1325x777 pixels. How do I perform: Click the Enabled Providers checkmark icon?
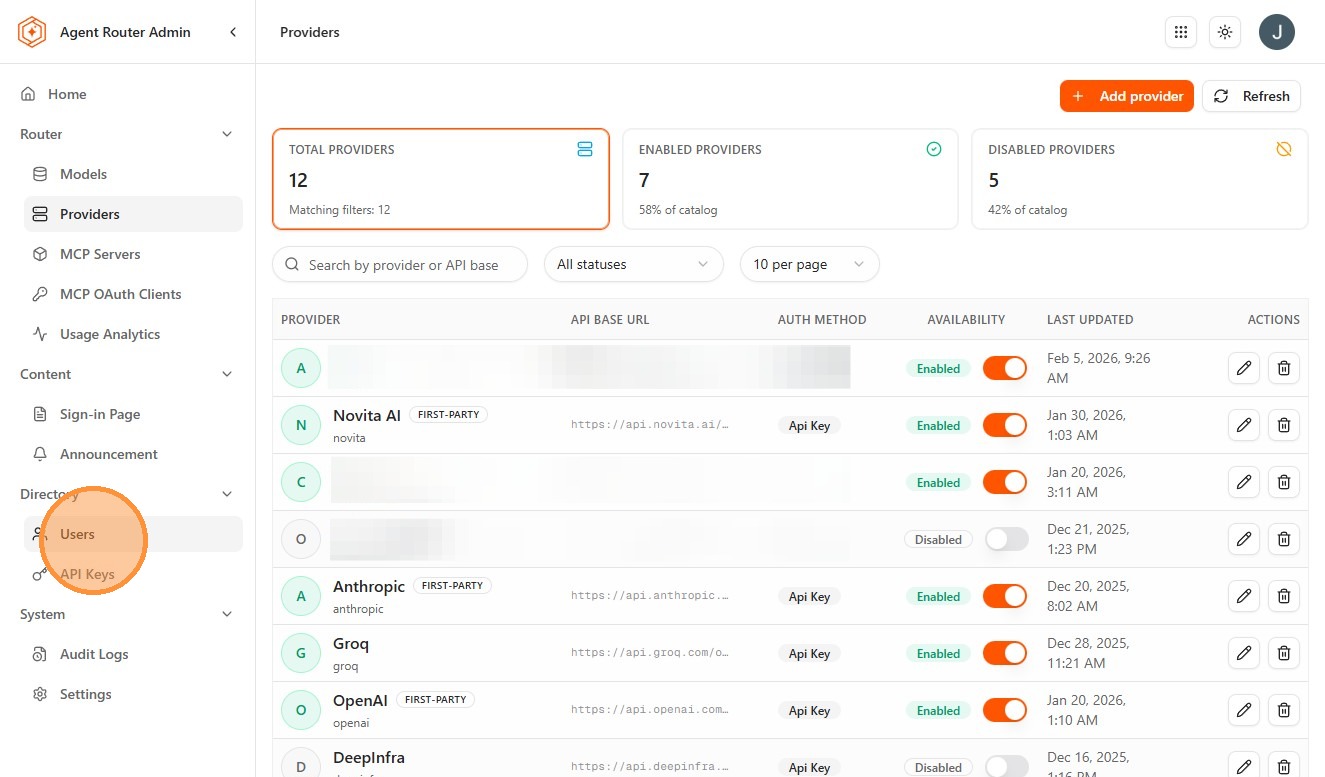934,149
